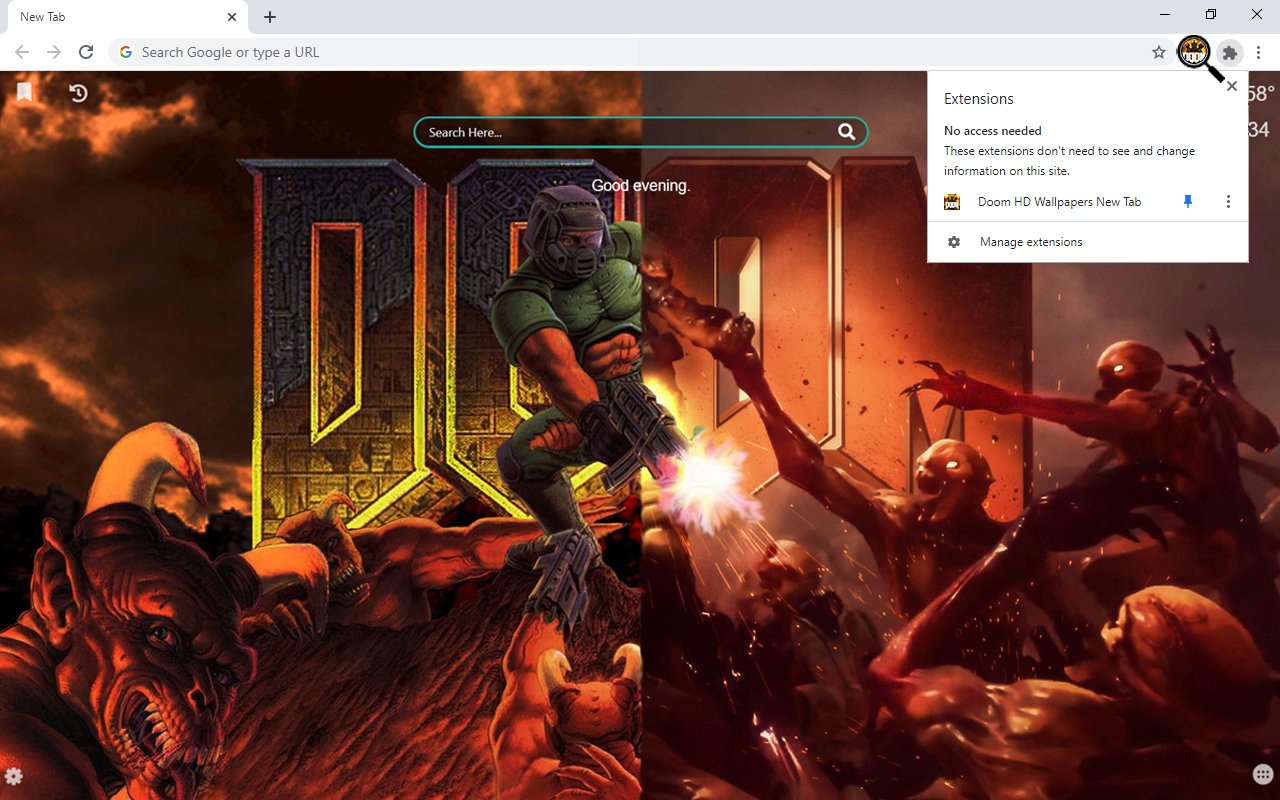Open the history clock icon
The width and height of the screenshot is (1280, 800).
[78, 93]
